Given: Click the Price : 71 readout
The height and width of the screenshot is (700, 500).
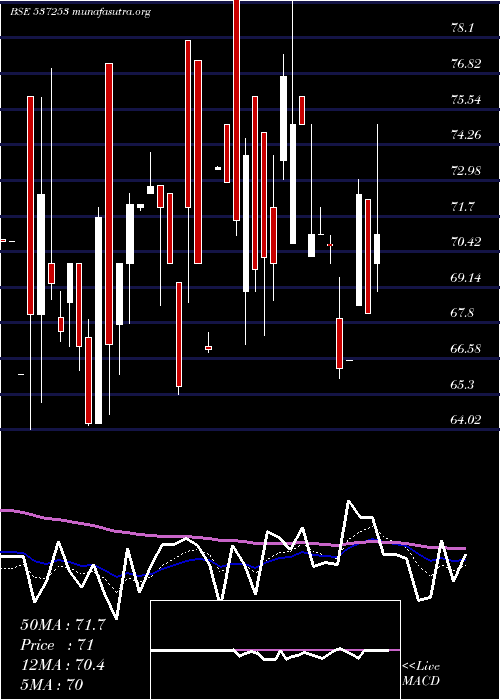Looking at the screenshot, I should (x=57, y=645).
